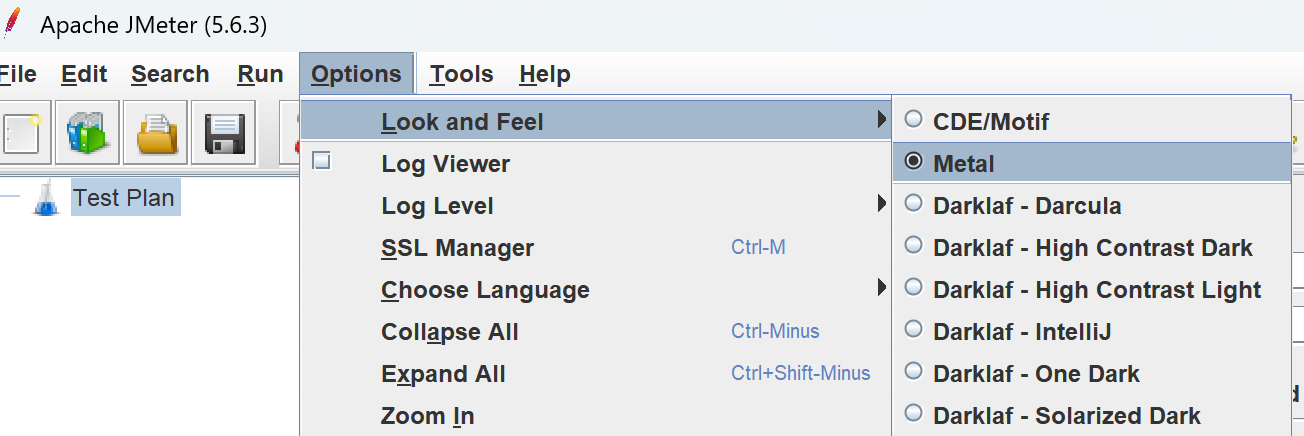Viewport: 1304px width, 436px height.
Task: Click the Open file folder icon
Action: (156, 132)
